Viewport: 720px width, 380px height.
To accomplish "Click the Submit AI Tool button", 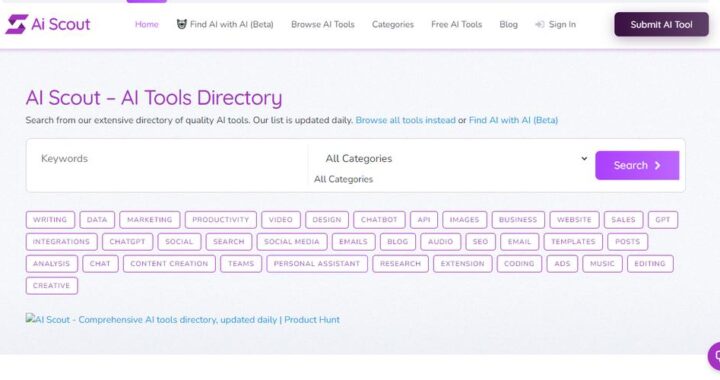I will (661, 24).
